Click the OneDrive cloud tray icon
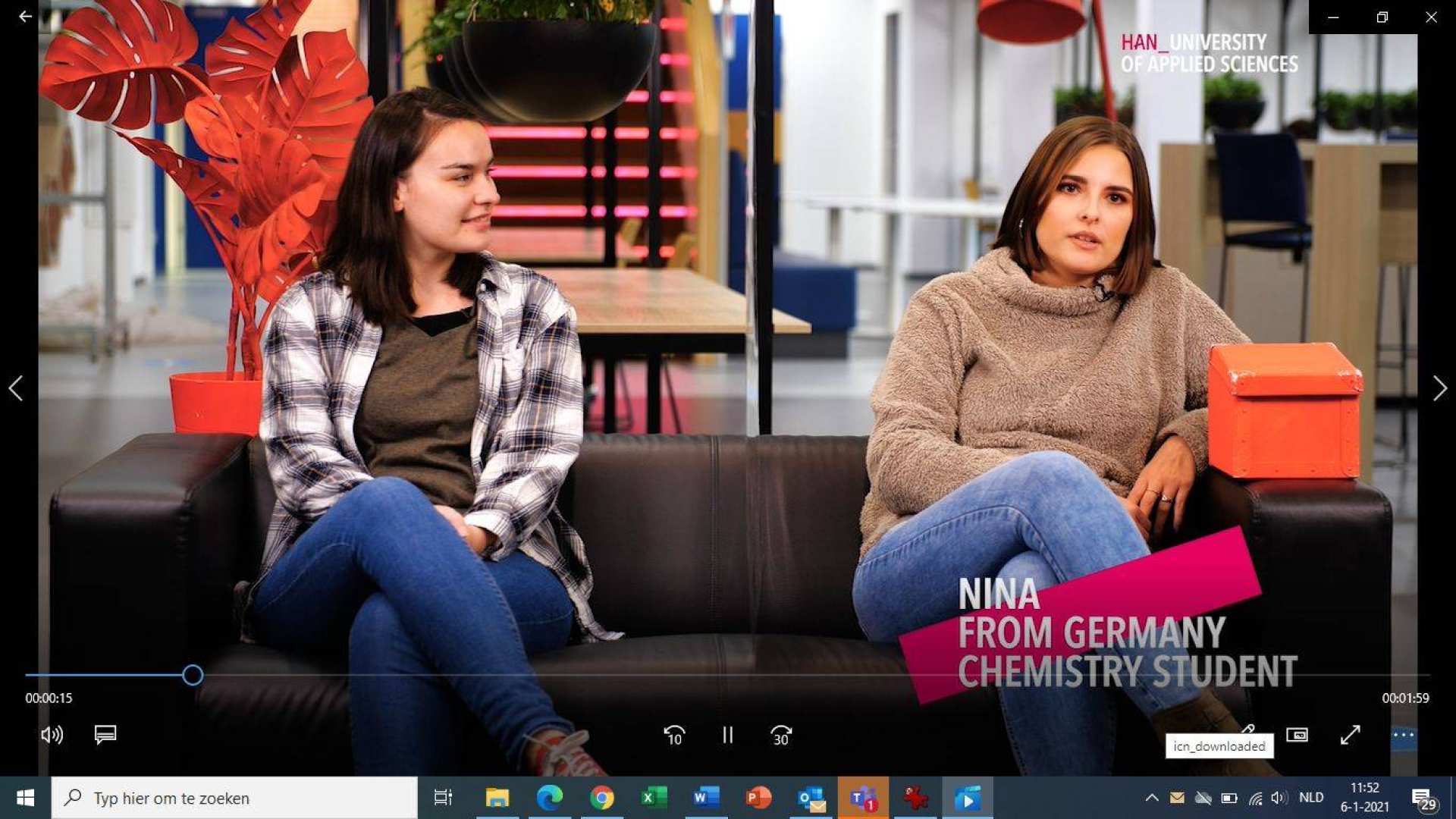Viewport: 1456px width, 819px height. (x=1203, y=798)
